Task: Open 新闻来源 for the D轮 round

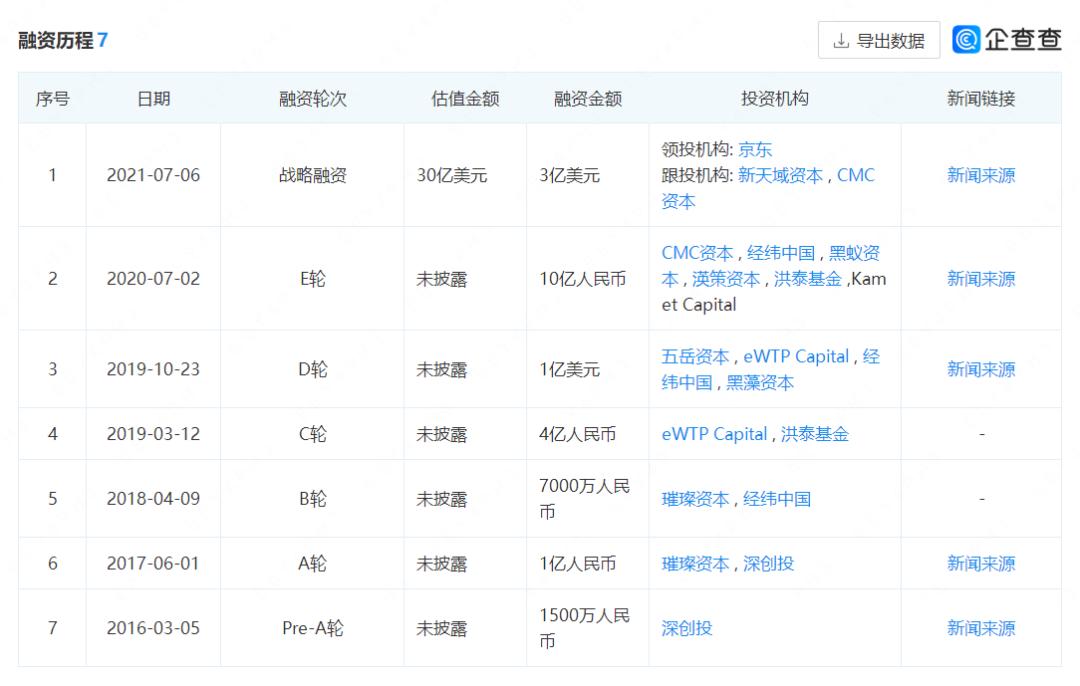Action: click(981, 369)
